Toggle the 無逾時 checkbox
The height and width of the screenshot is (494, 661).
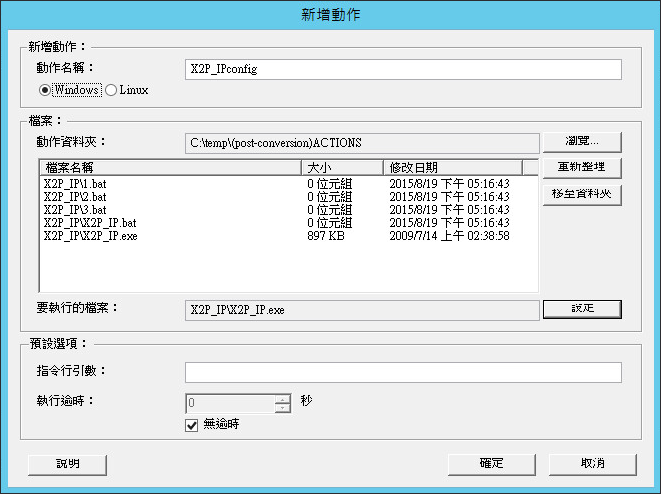click(193, 424)
